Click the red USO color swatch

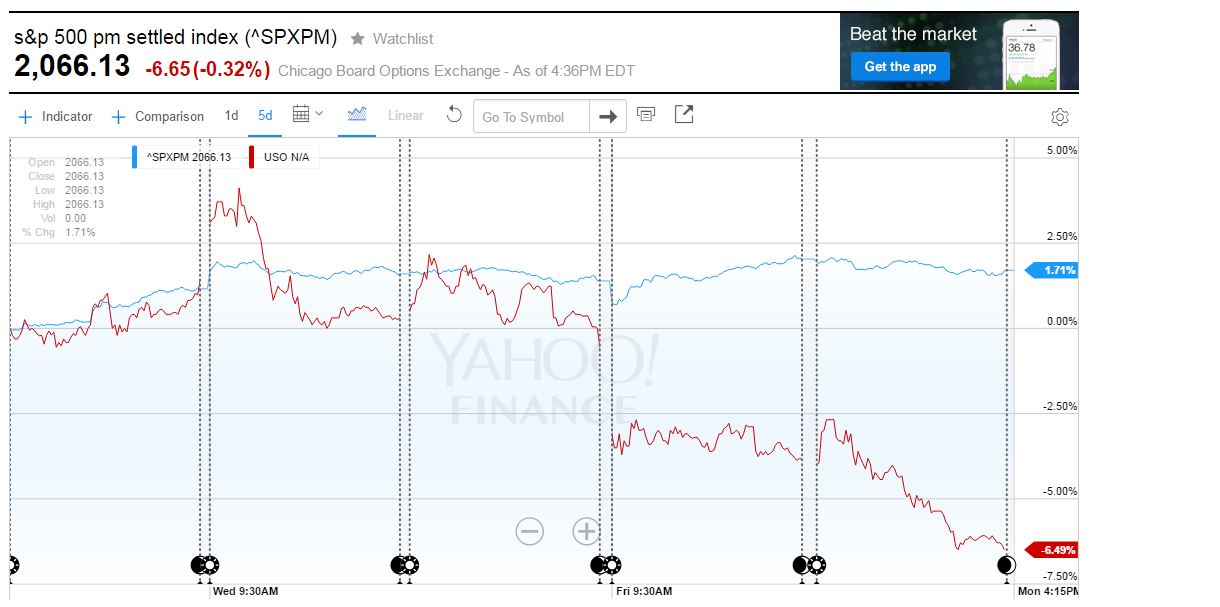(x=252, y=157)
